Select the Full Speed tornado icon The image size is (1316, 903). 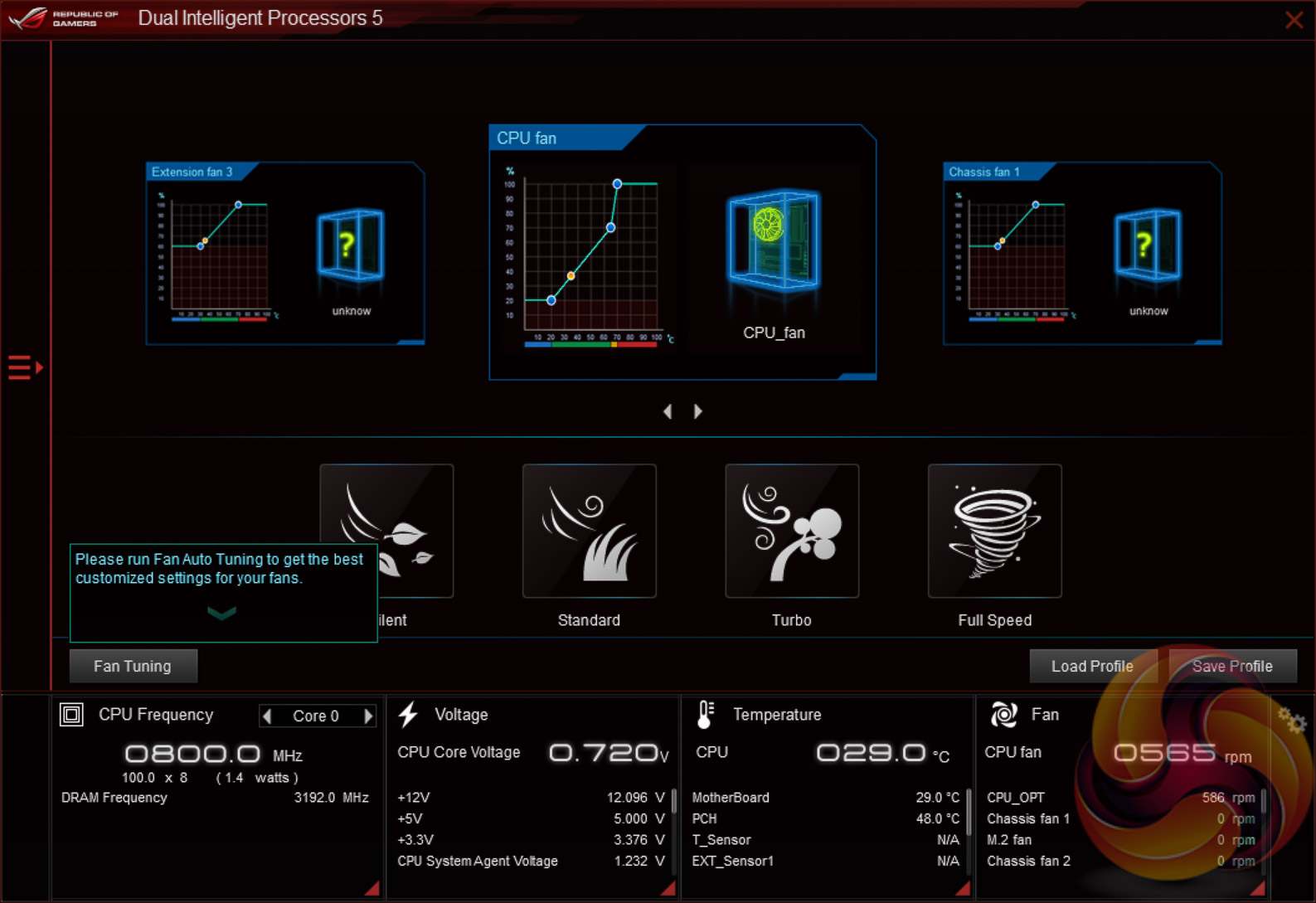point(994,531)
